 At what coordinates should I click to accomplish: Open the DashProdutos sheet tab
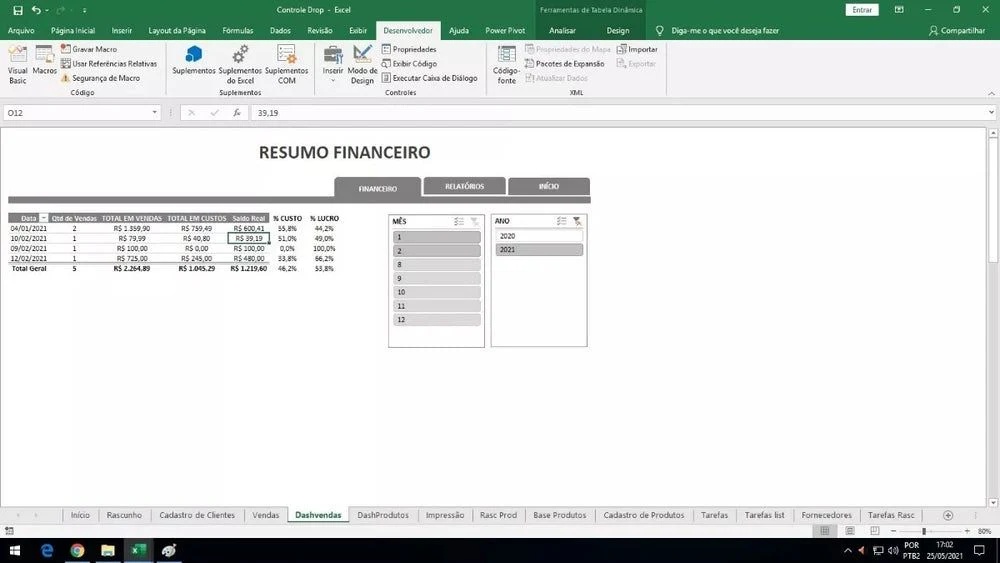click(383, 515)
